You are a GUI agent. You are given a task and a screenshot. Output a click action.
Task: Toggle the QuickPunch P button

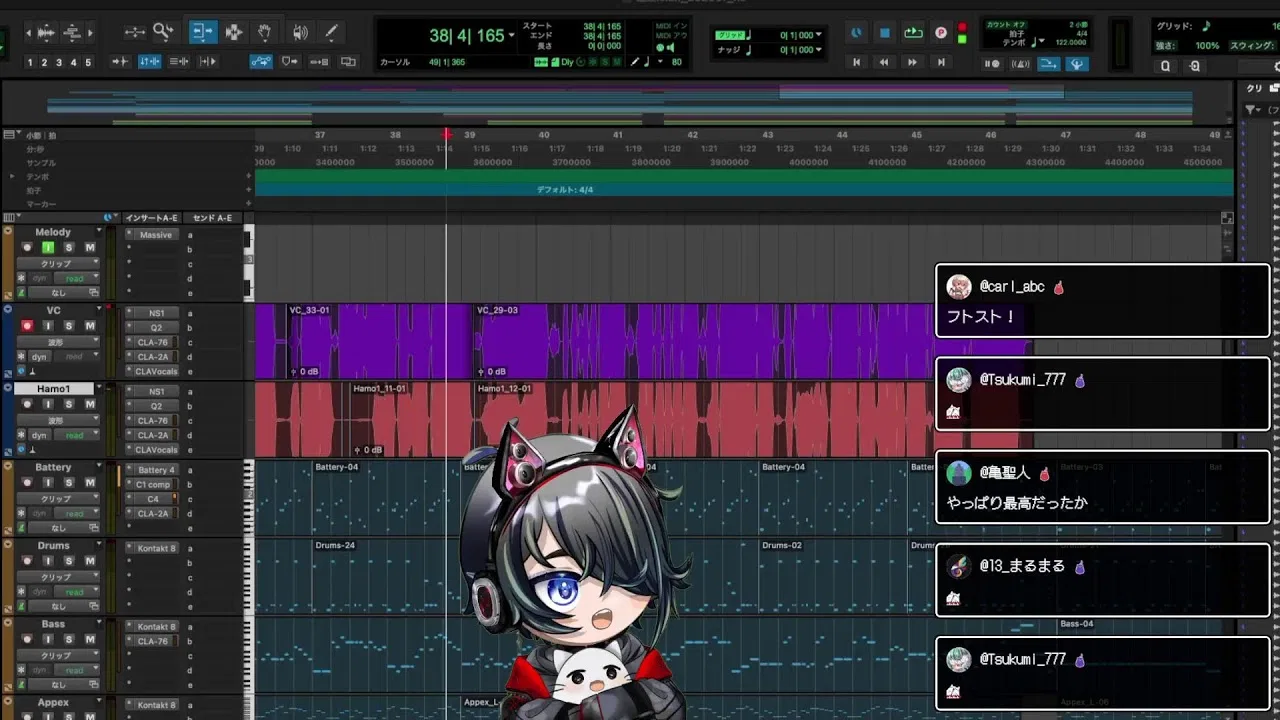pos(941,33)
